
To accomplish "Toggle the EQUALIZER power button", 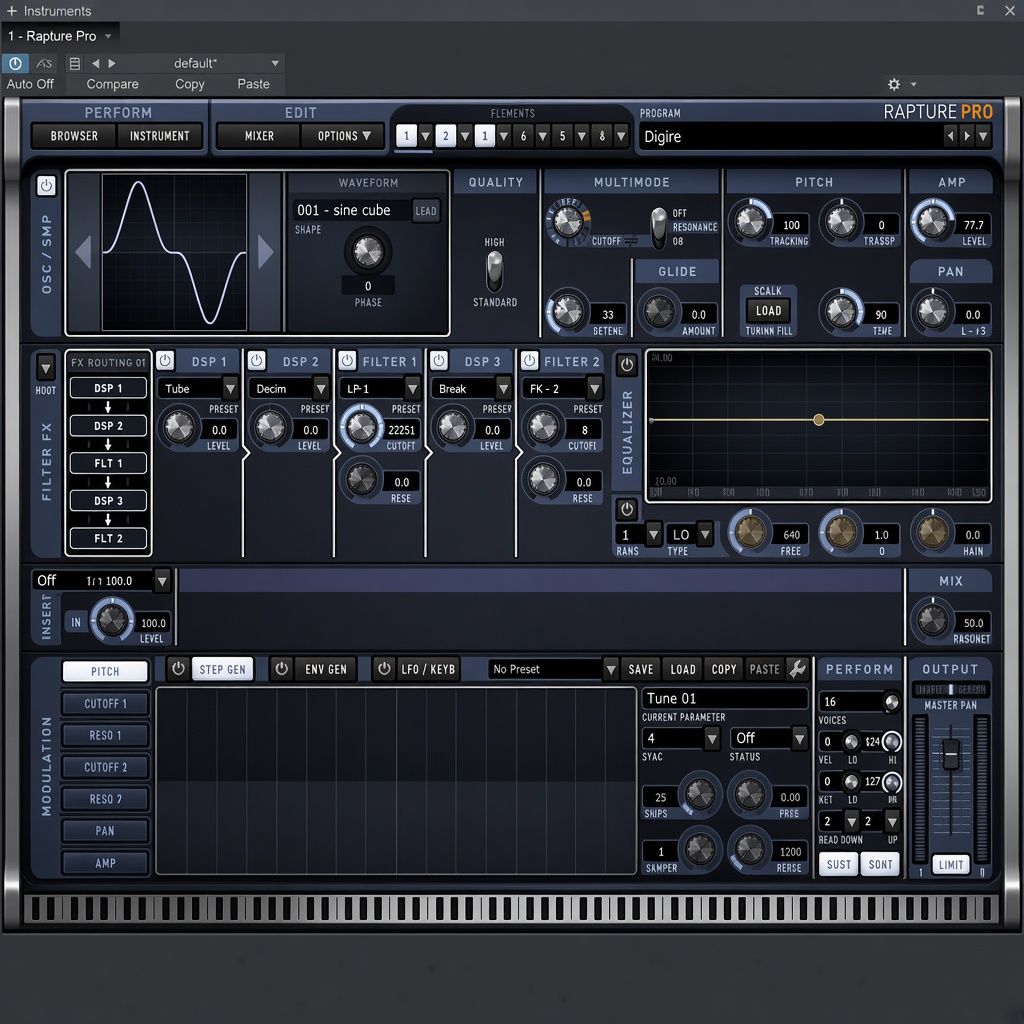I will coord(627,365).
